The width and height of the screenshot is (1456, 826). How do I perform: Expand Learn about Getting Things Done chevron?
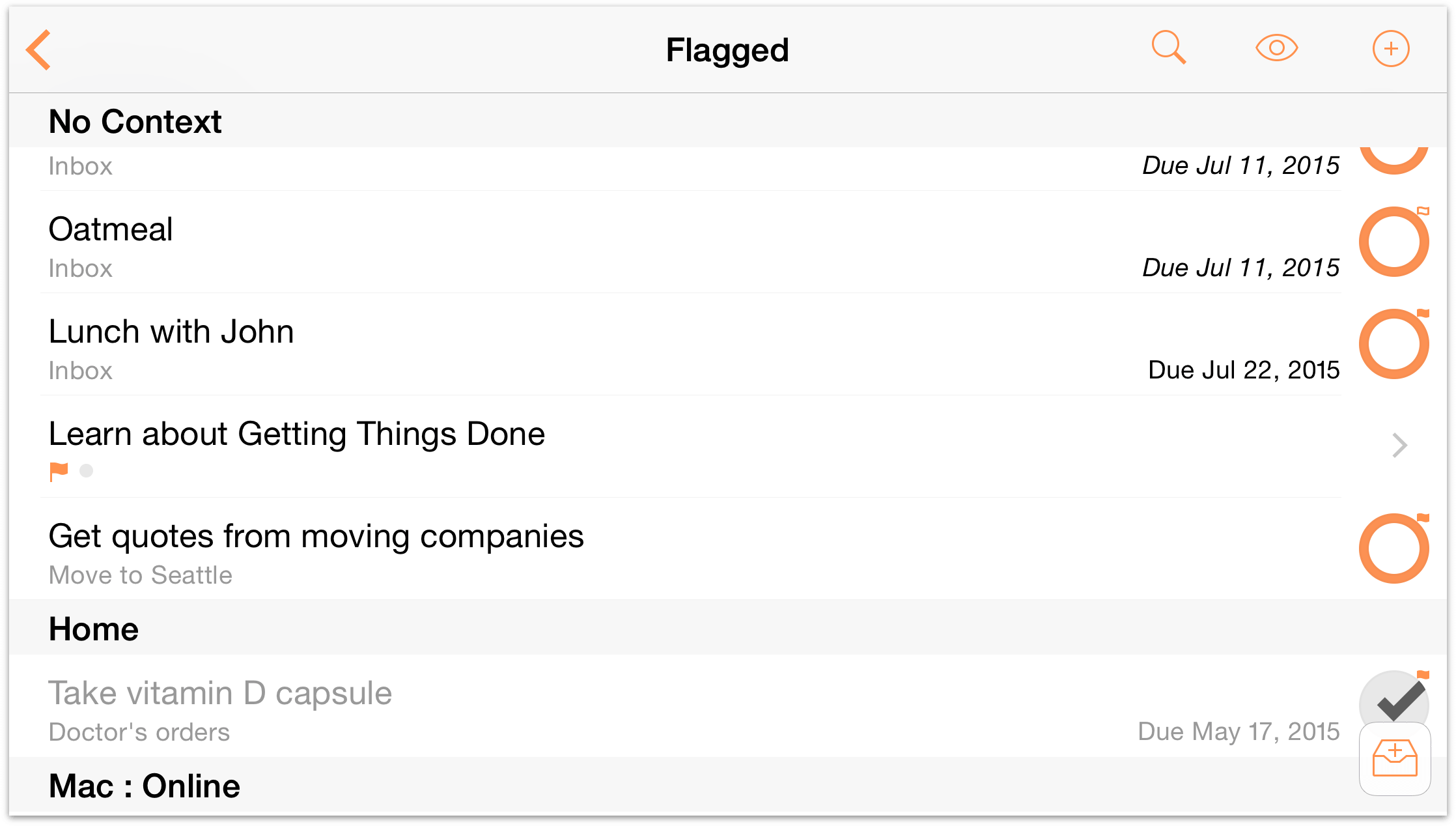coord(1399,446)
